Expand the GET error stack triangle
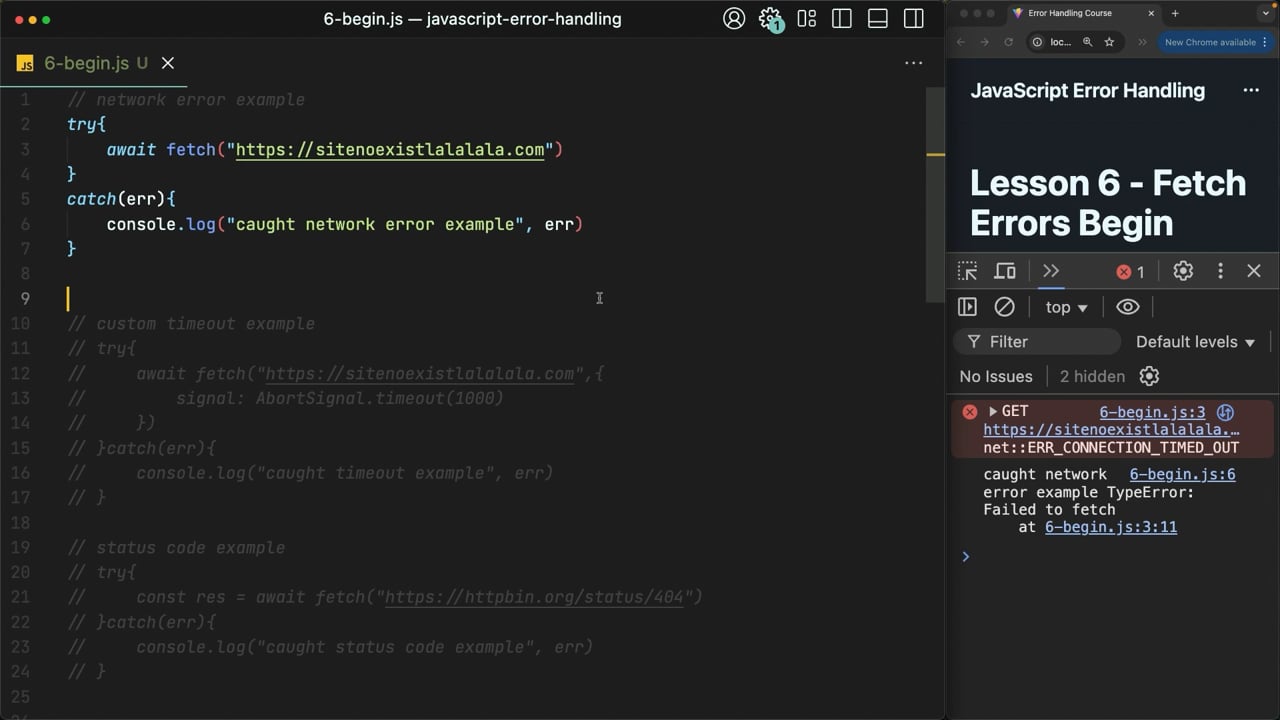Screen dimensions: 1280x720 [993, 411]
